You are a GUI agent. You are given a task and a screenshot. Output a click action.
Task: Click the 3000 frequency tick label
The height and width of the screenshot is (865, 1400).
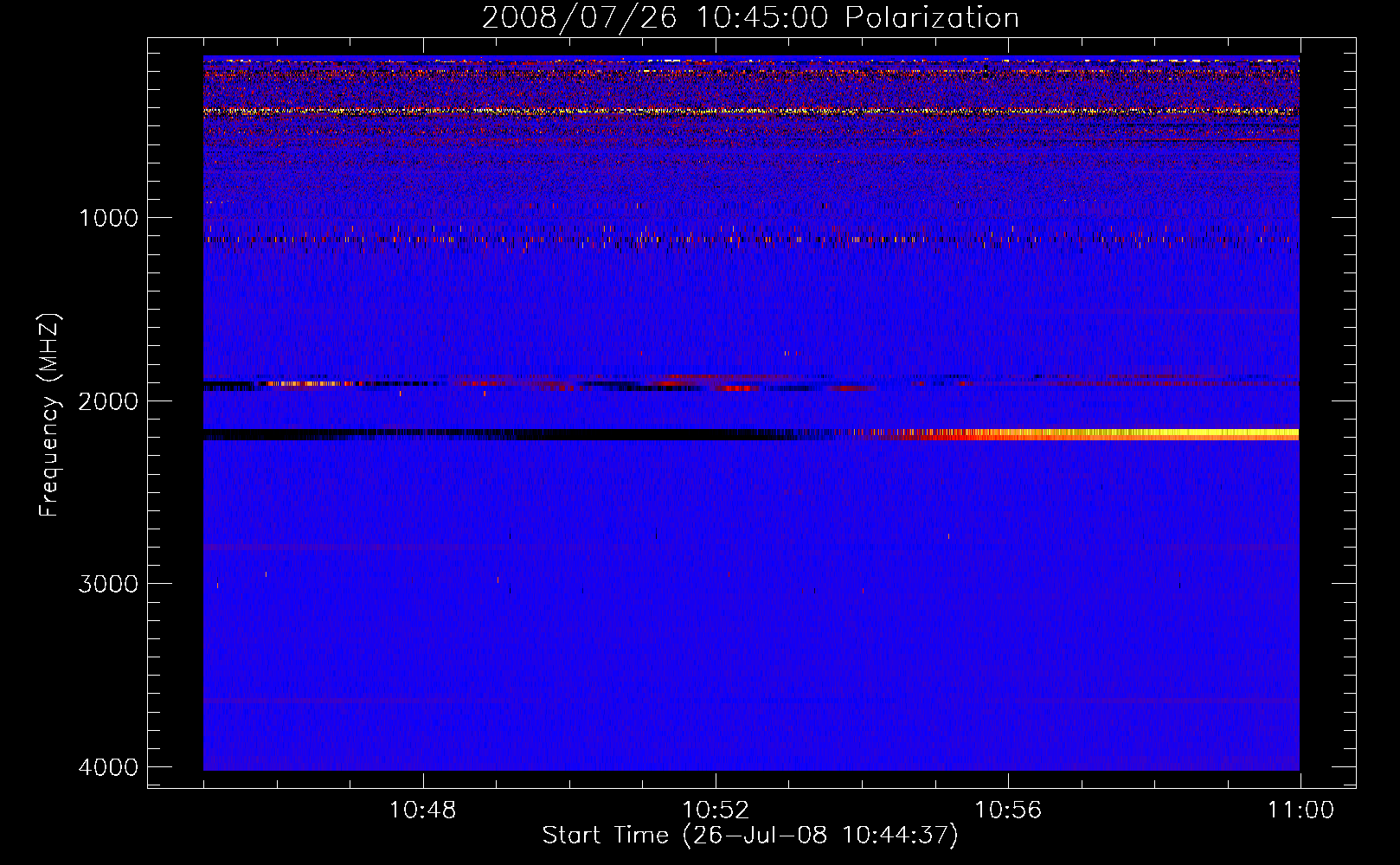point(108,584)
